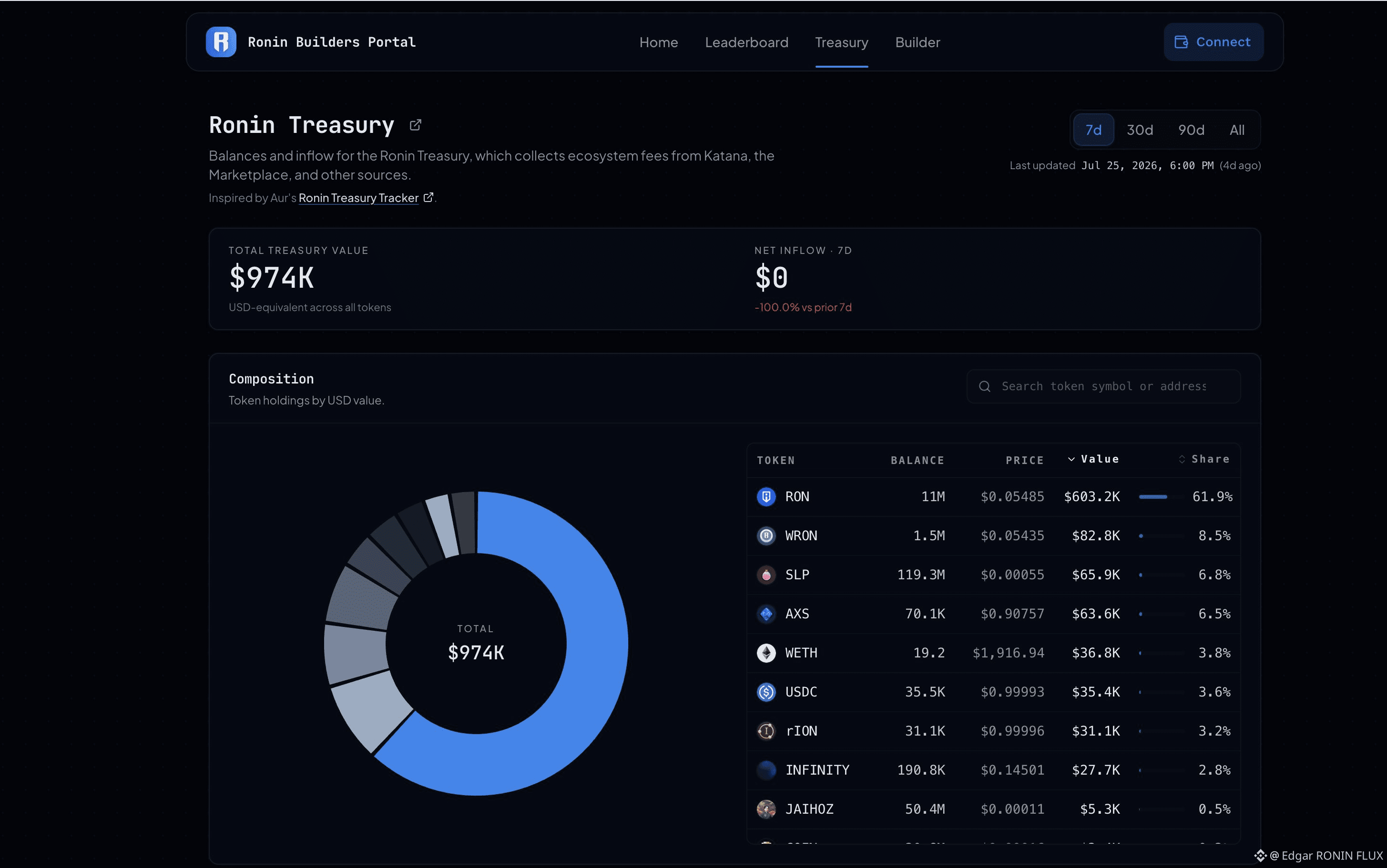Viewport: 1387px width, 868px height.
Task: Go to the Builder nav tab
Action: point(918,42)
